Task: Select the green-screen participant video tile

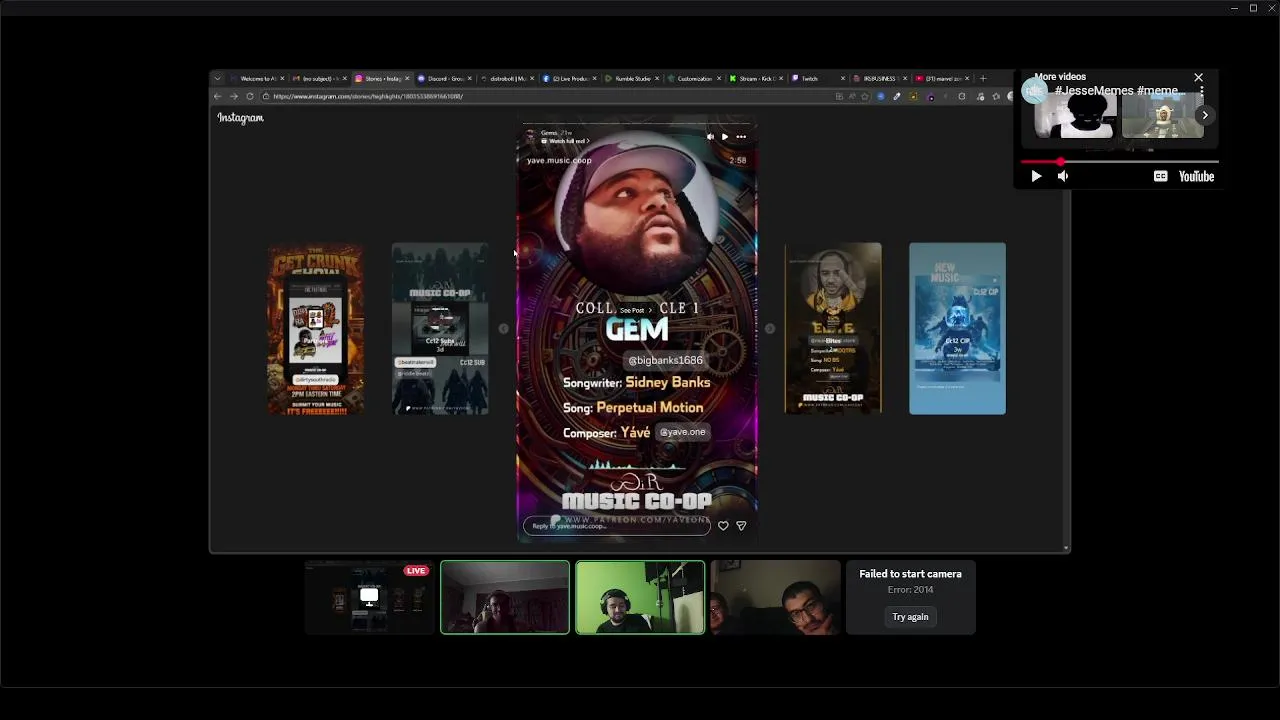Action: [x=640, y=597]
